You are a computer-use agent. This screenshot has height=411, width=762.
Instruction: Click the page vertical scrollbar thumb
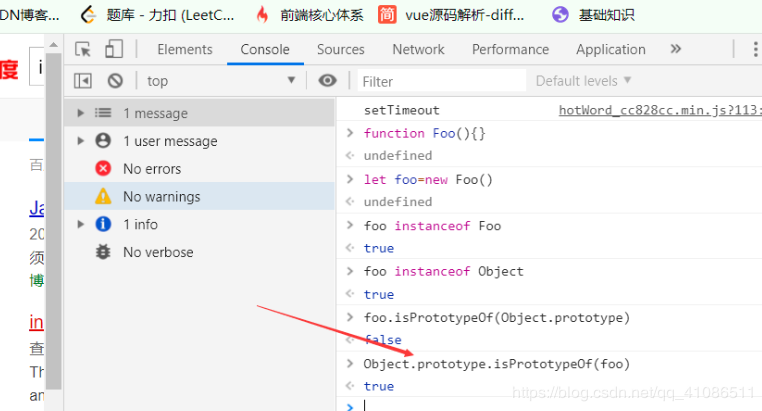point(53,221)
